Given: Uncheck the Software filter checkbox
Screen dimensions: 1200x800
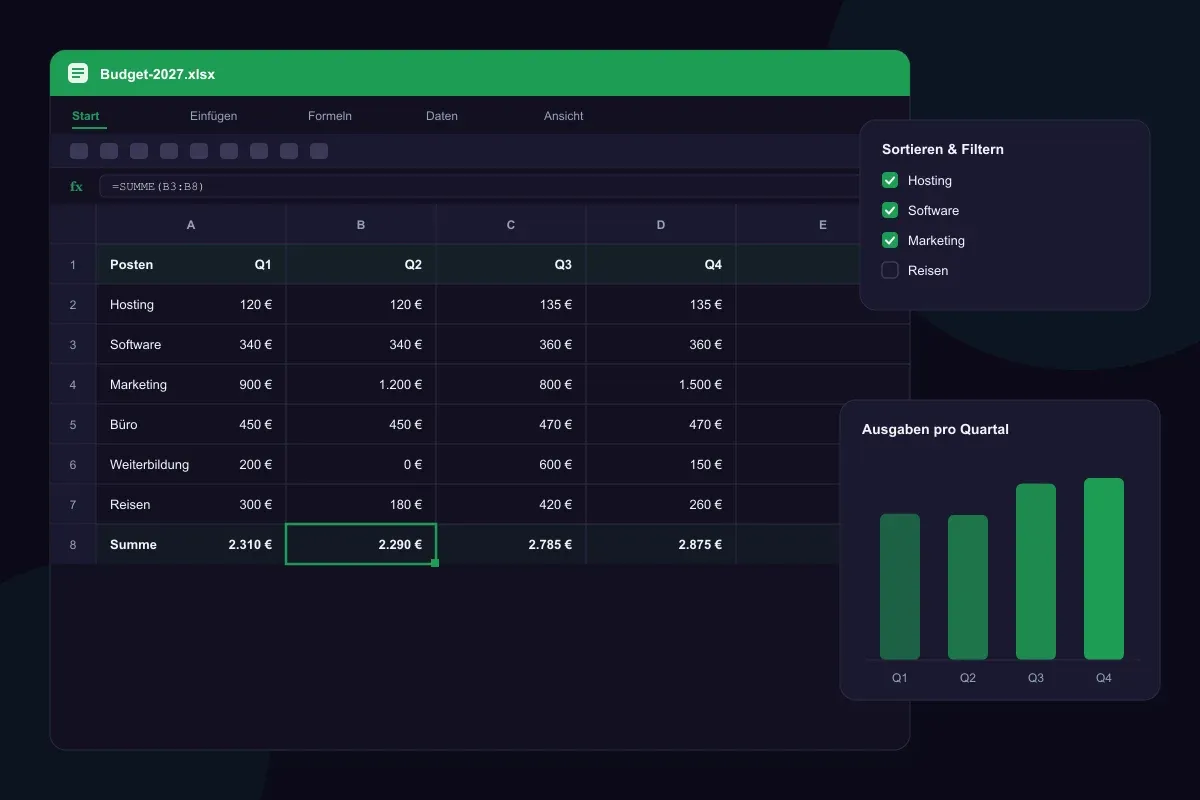Looking at the screenshot, I should click(890, 210).
